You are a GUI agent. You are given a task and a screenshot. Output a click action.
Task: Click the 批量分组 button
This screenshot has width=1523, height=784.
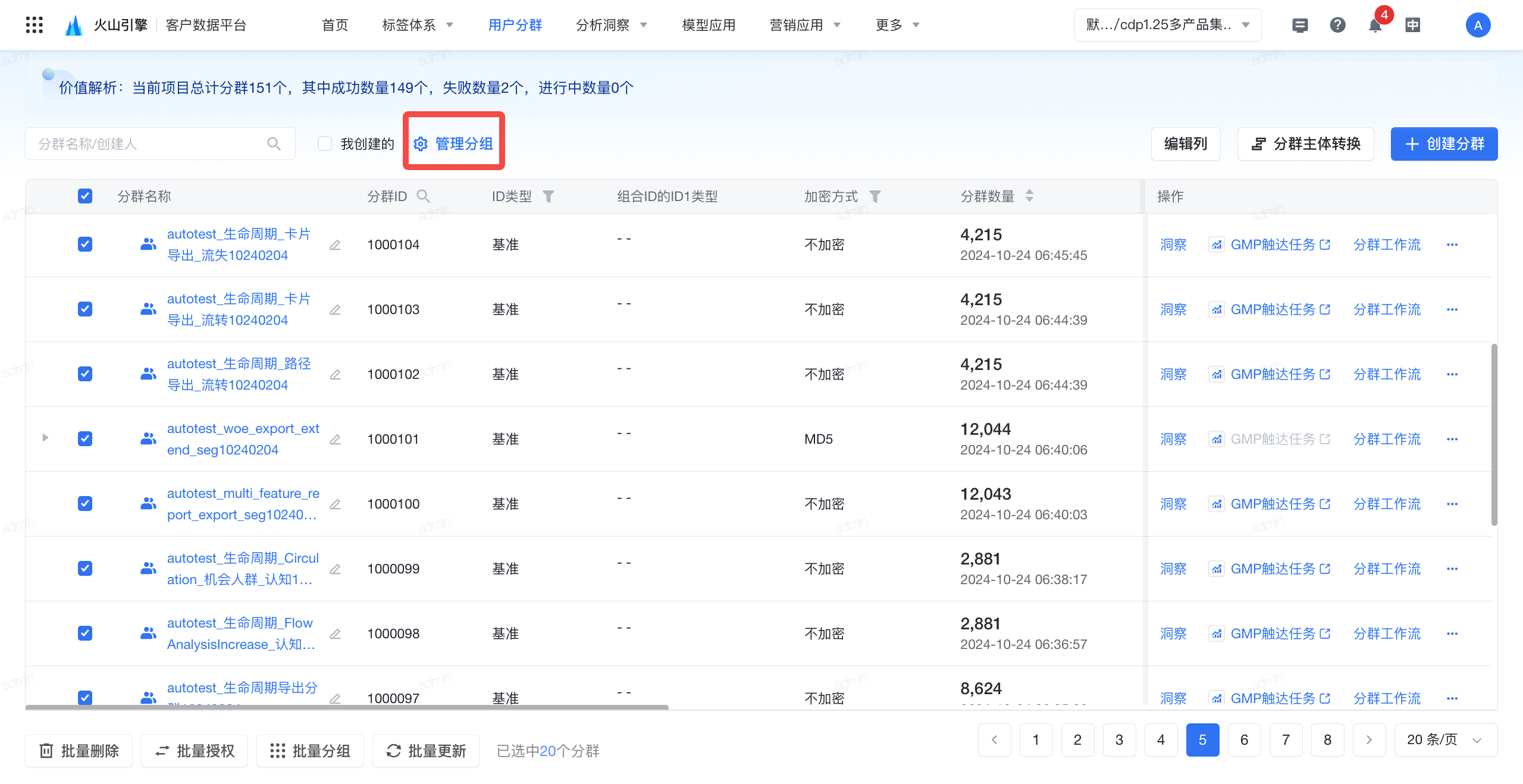coord(310,751)
